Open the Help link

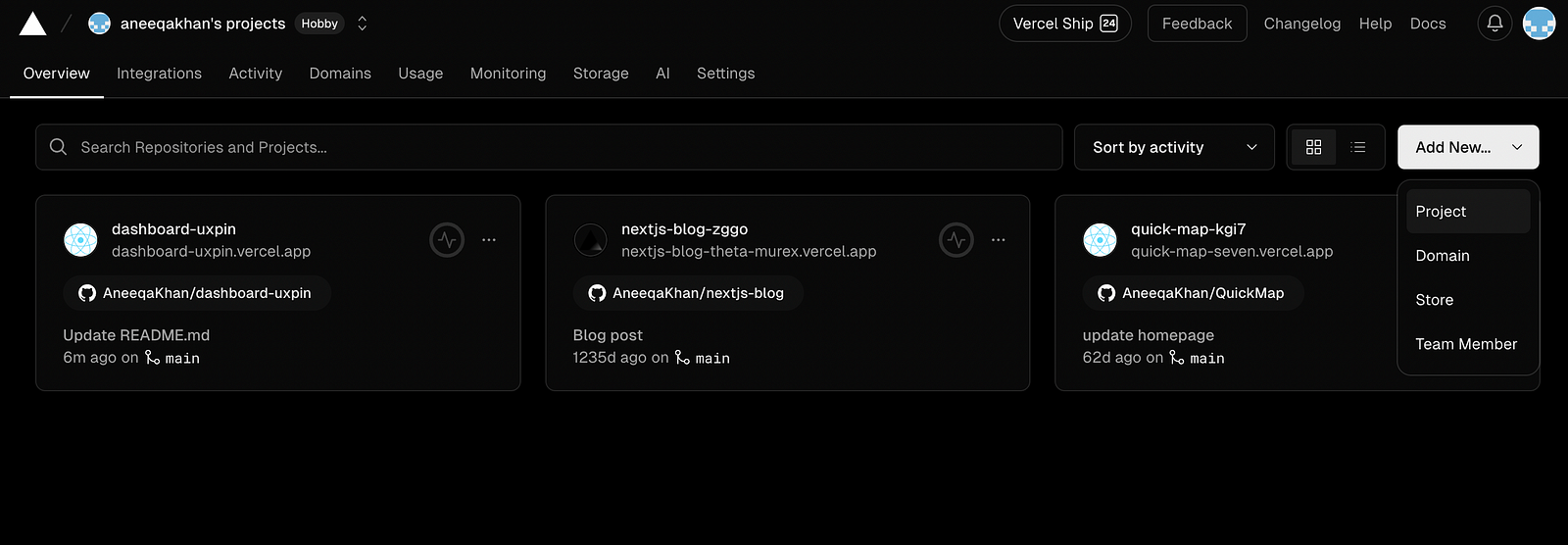(1375, 24)
